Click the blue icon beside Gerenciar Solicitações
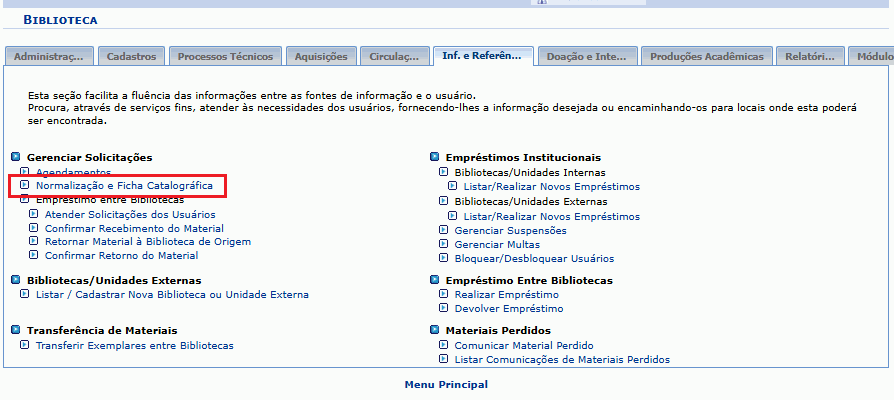This screenshot has width=894, height=400. [16, 158]
